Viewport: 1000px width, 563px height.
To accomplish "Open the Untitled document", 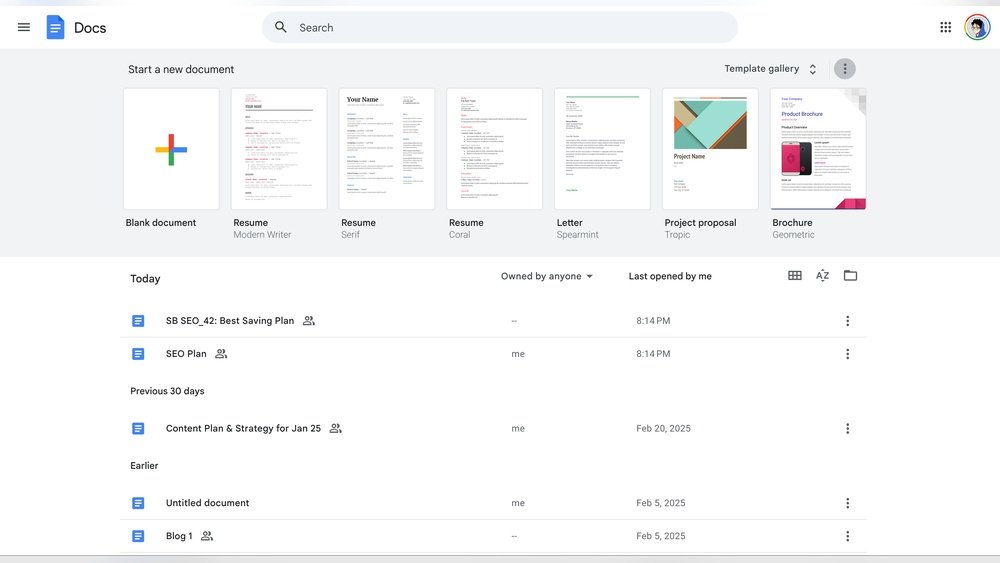I will (207, 503).
